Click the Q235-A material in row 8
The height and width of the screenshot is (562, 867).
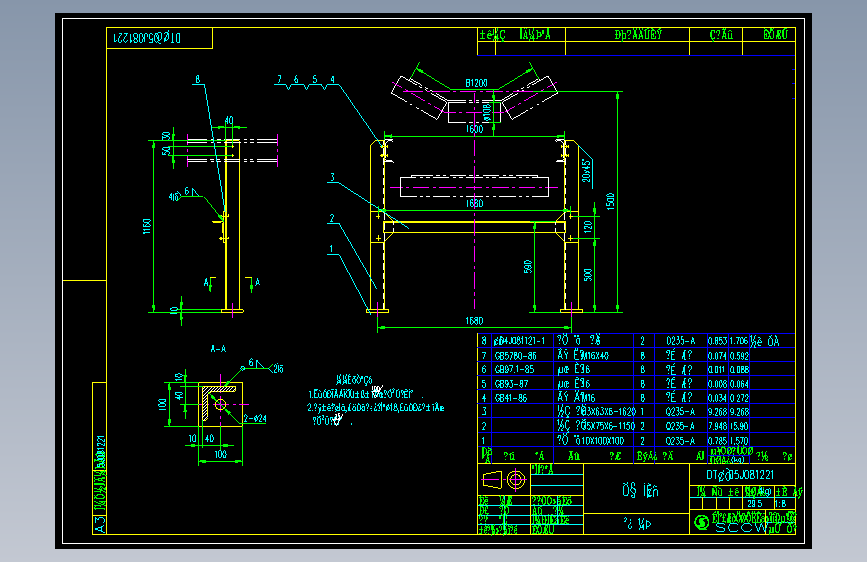pos(681,341)
